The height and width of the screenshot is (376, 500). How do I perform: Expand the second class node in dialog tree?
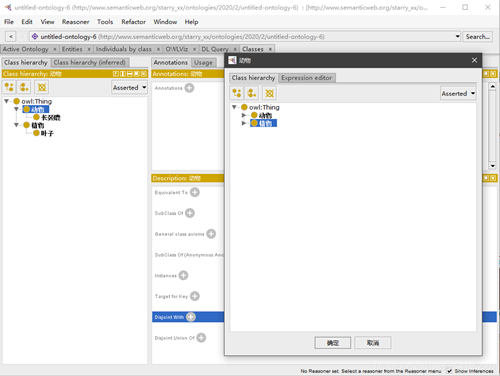tap(244, 123)
